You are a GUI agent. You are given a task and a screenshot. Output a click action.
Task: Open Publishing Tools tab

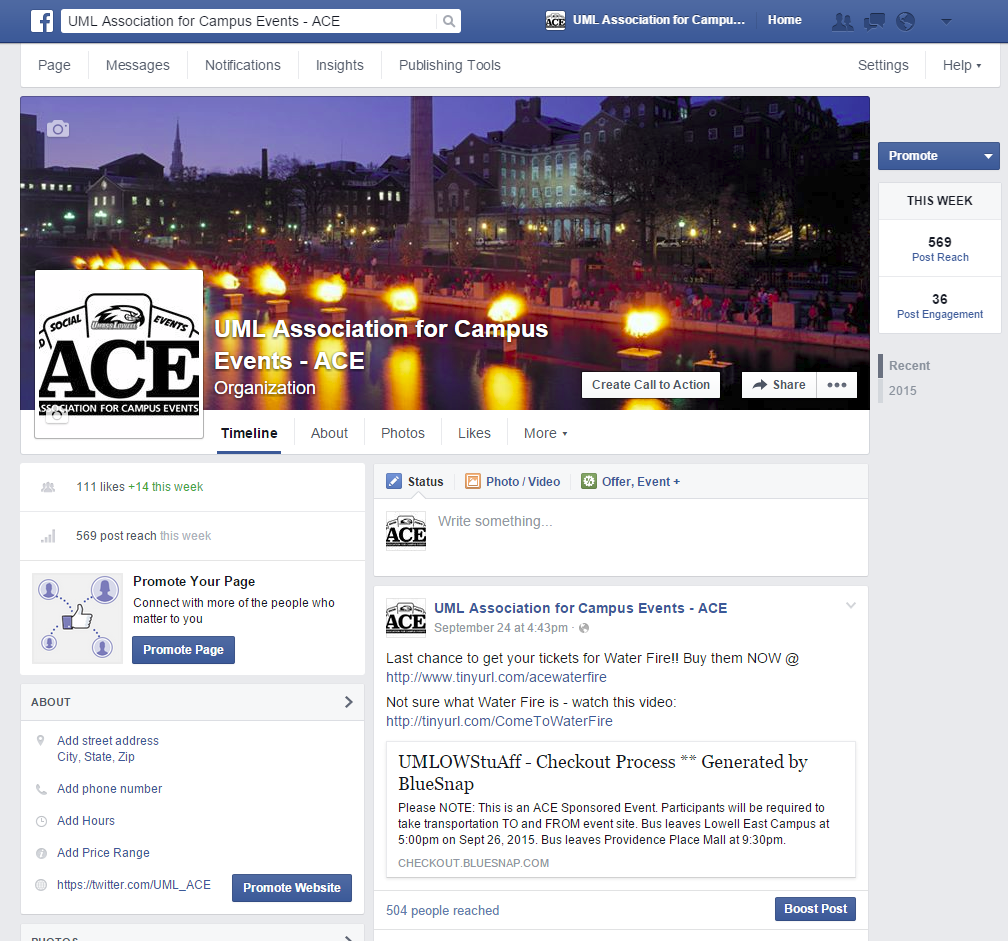449,66
